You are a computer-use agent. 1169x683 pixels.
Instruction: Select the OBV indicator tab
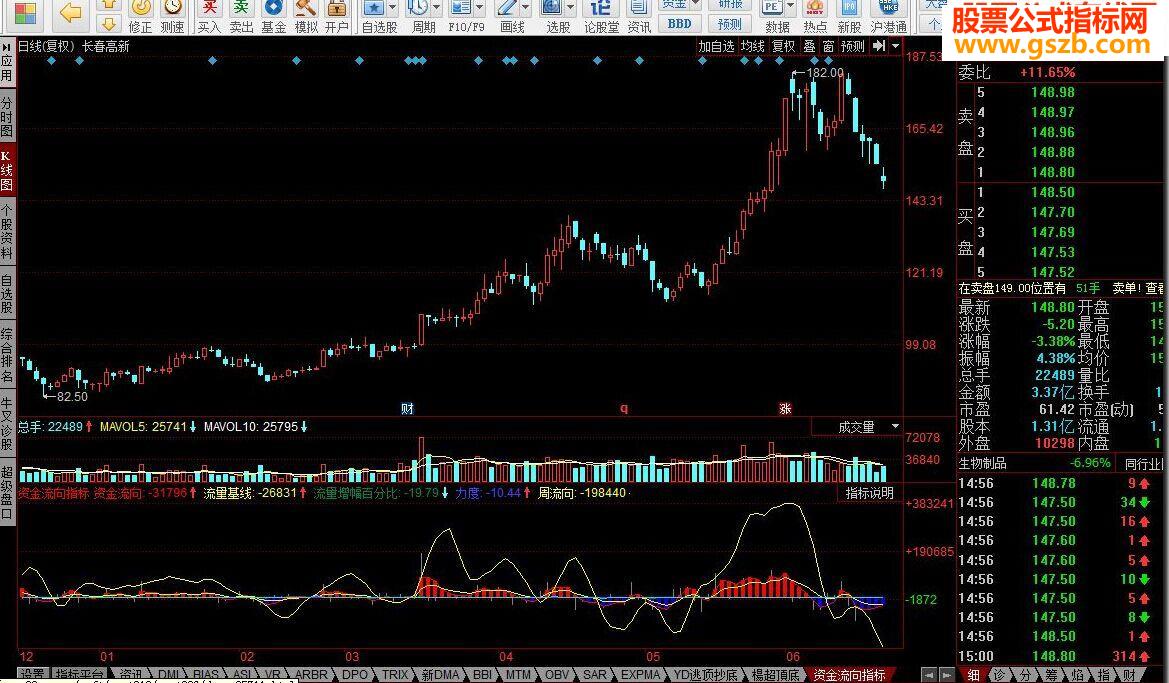click(556, 676)
